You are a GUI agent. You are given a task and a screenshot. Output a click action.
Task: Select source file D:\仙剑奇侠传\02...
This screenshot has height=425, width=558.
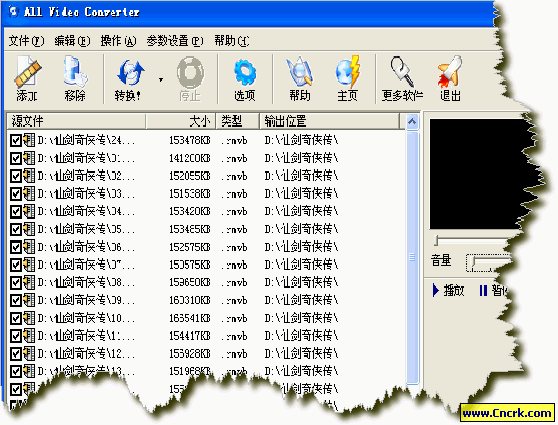(86, 176)
